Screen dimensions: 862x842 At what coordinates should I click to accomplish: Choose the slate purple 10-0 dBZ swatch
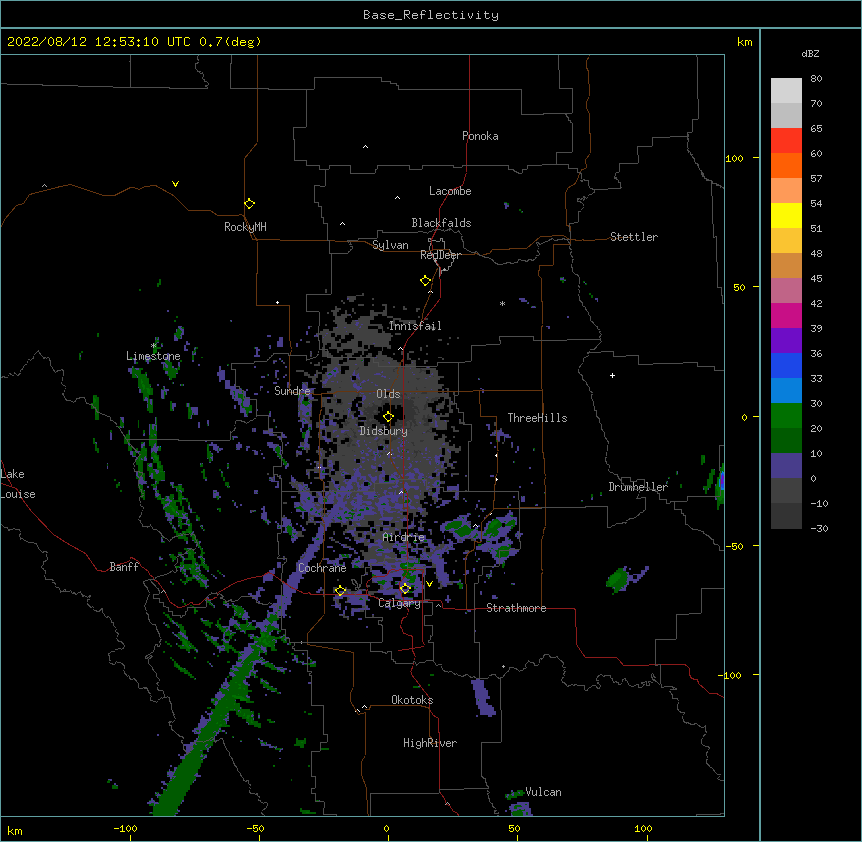(x=786, y=466)
